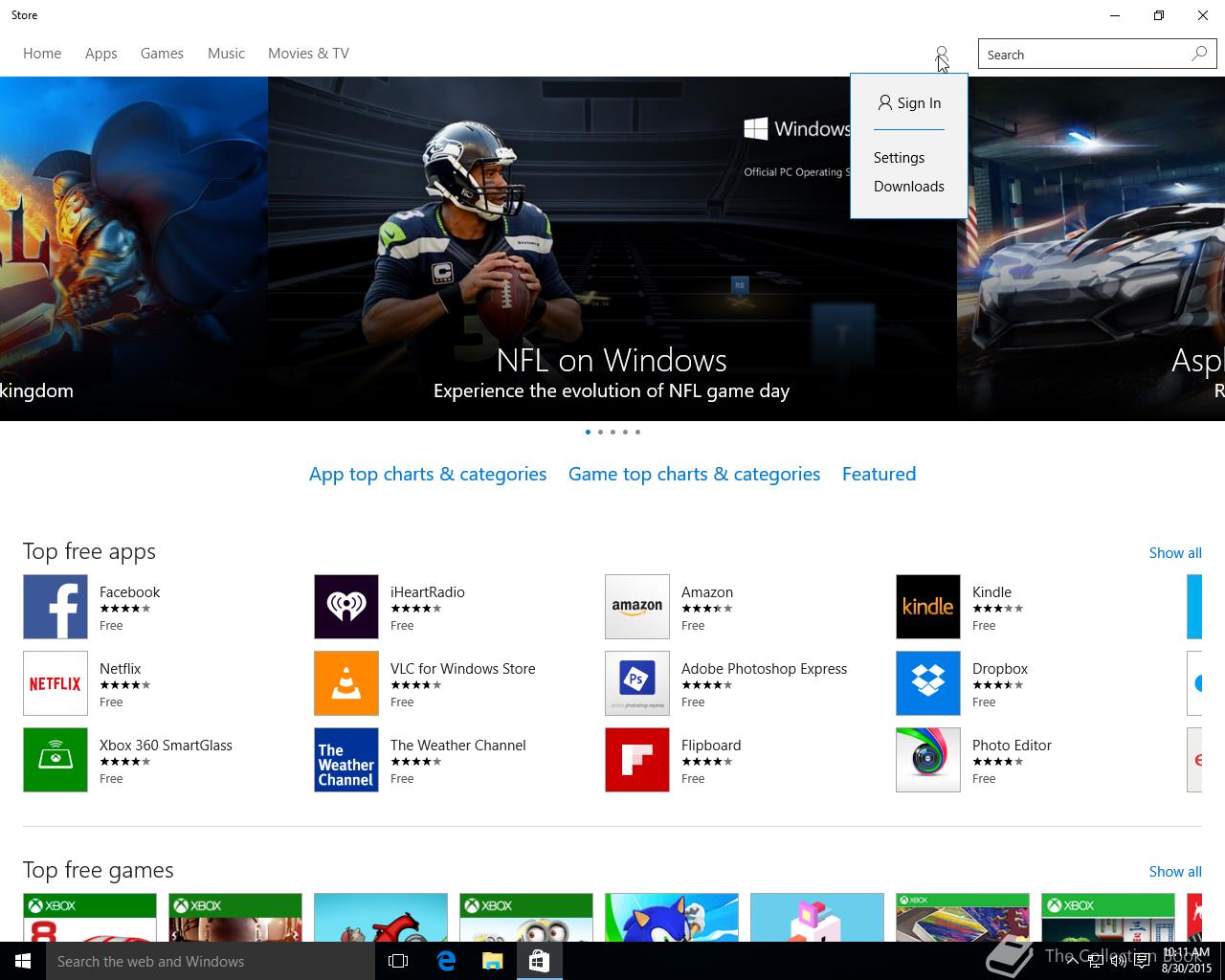1225x980 pixels.
Task: Open the volume icon in system tray
Action: click(1118, 961)
